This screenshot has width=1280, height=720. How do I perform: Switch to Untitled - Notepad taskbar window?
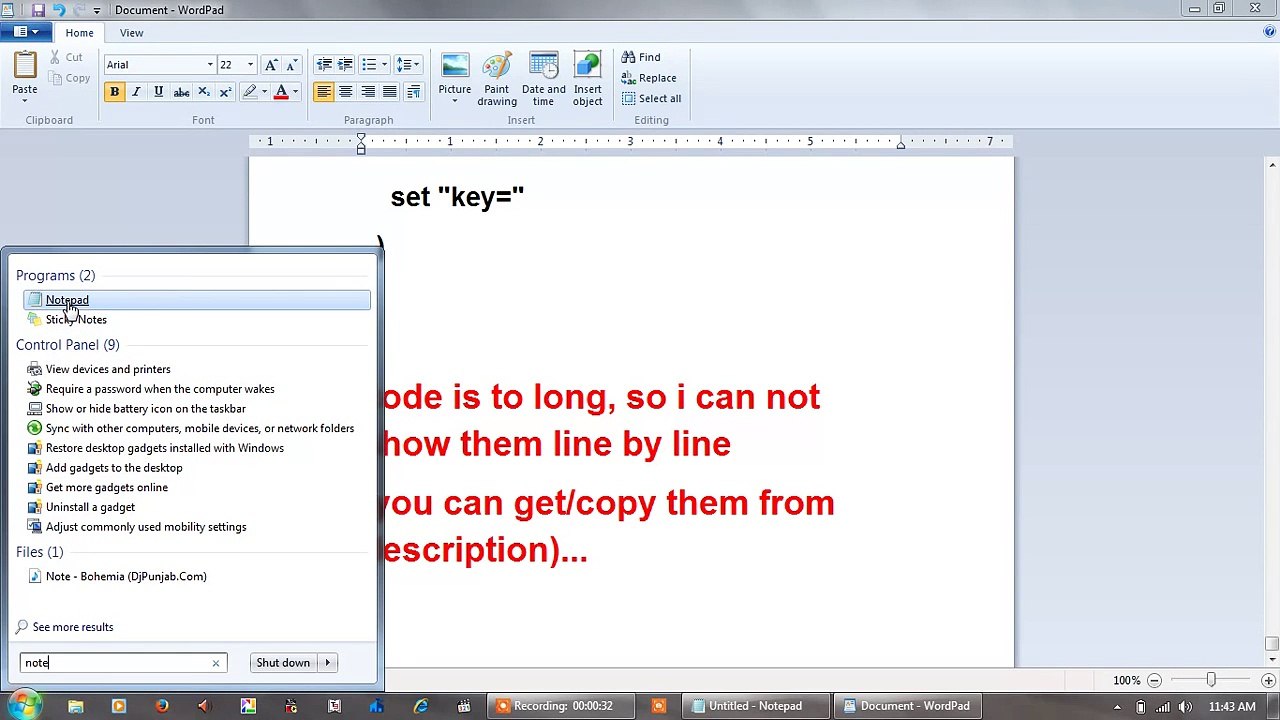click(x=758, y=706)
